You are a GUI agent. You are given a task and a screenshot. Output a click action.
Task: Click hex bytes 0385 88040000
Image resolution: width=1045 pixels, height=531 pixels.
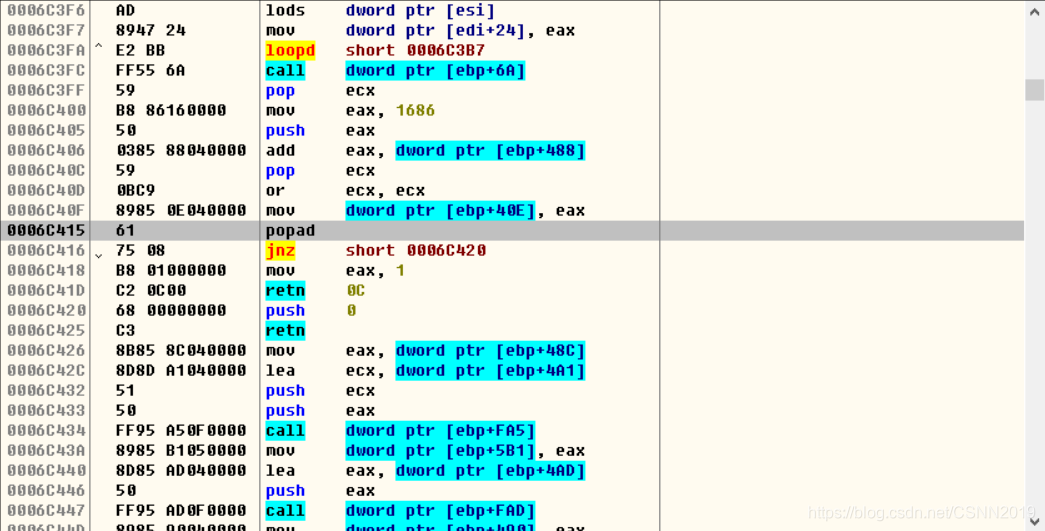click(x=181, y=151)
